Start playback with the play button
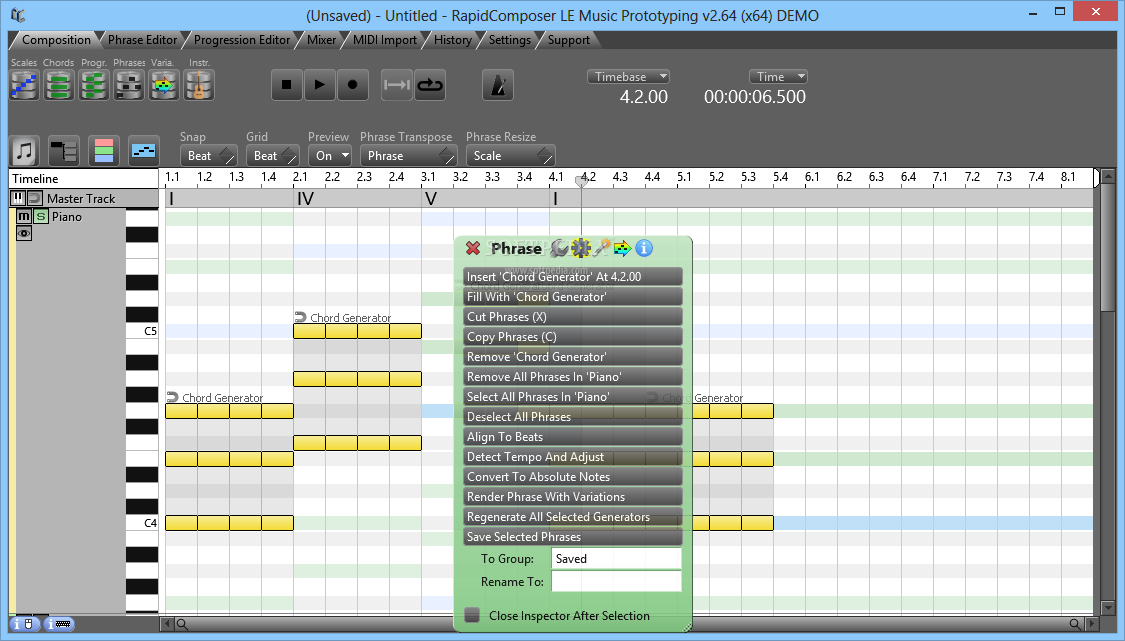1125x641 pixels. click(319, 85)
